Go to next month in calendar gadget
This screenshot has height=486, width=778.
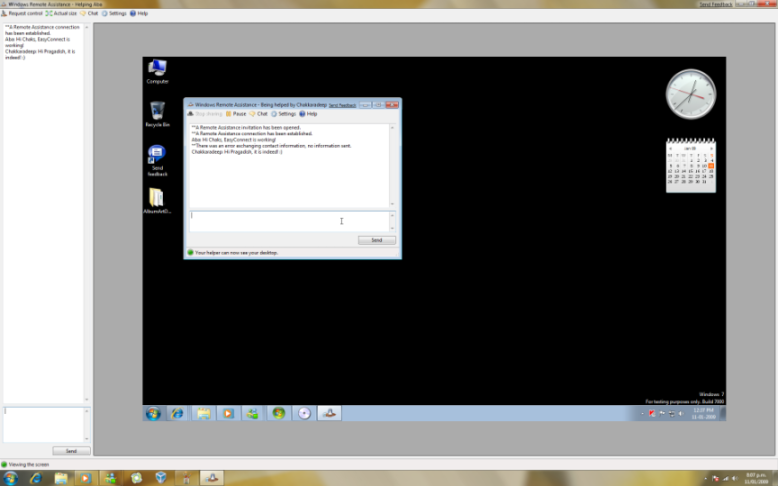coord(711,148)
